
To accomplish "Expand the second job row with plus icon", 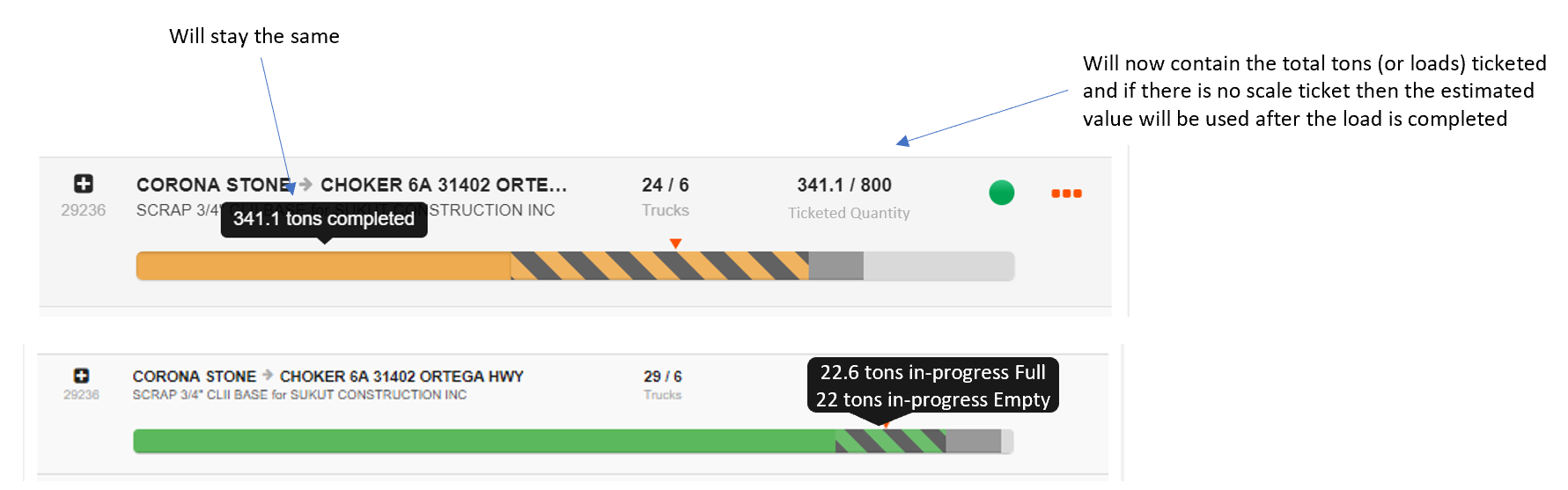I will point(81,375).
